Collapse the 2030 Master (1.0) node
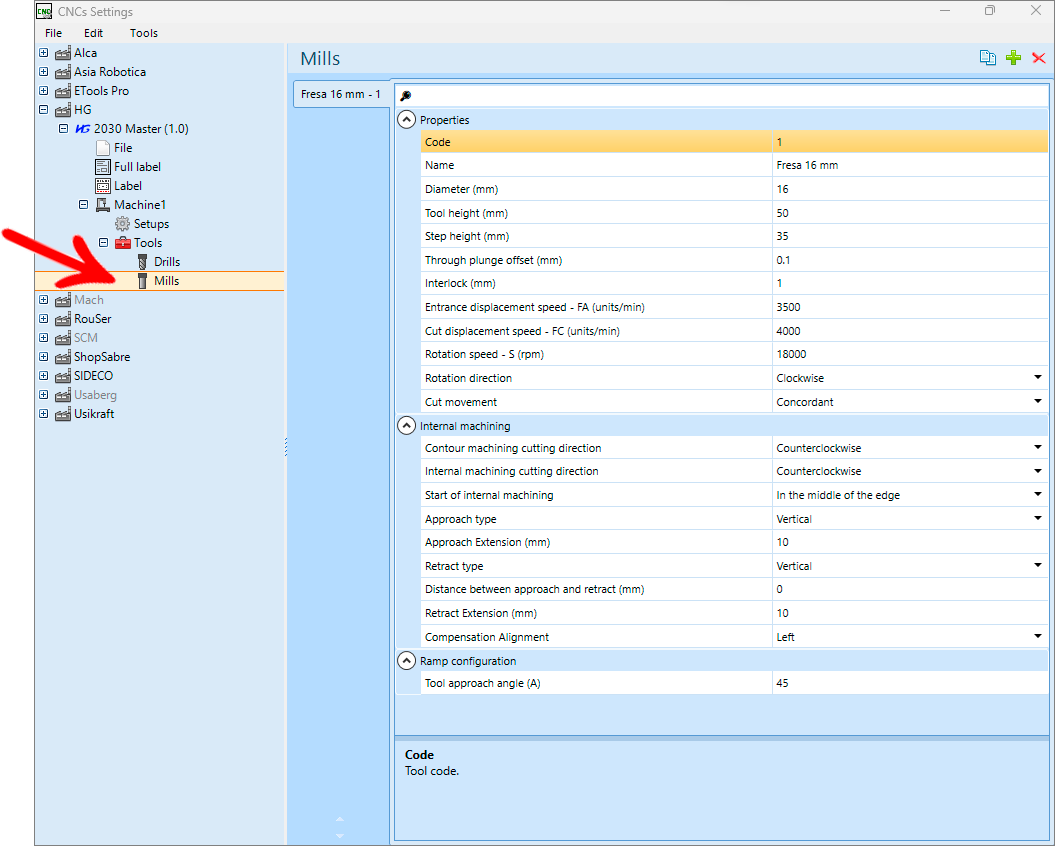Viewport: 1055px width, 846px height. click(x=63, y=129)
